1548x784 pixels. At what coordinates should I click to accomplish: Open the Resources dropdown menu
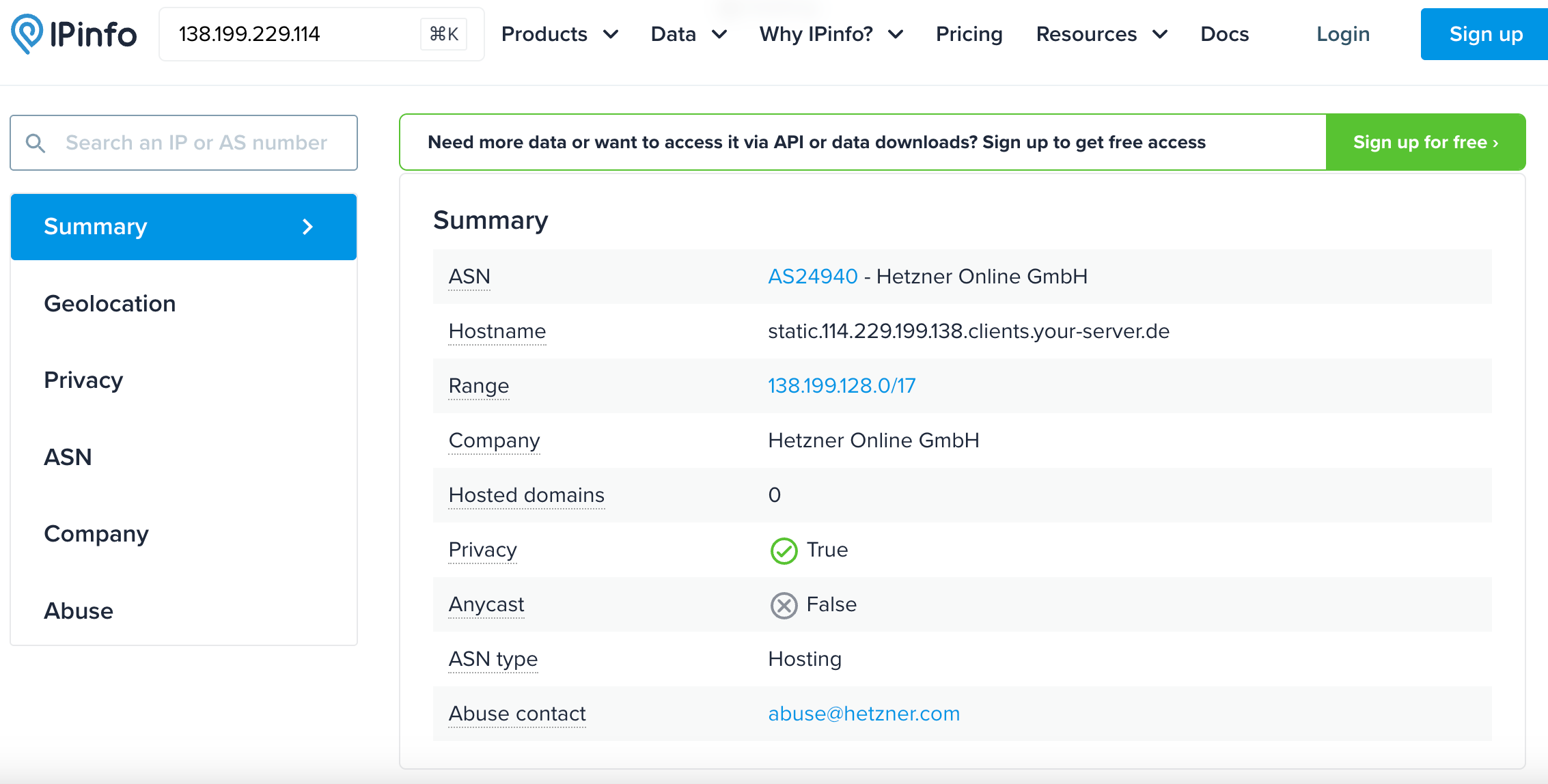tap(1101, 34)
